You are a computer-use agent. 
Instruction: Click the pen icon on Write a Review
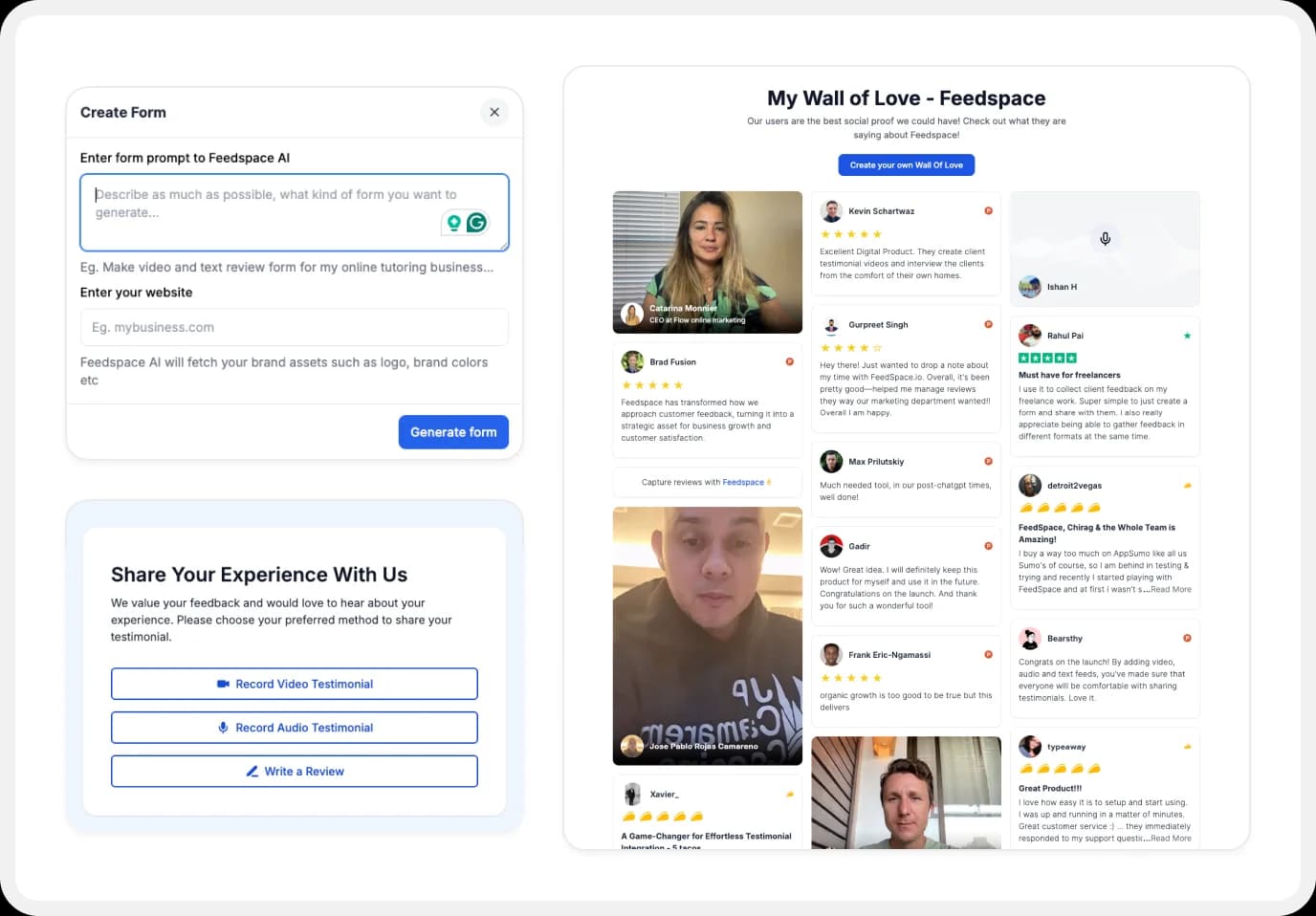(252, 771)
